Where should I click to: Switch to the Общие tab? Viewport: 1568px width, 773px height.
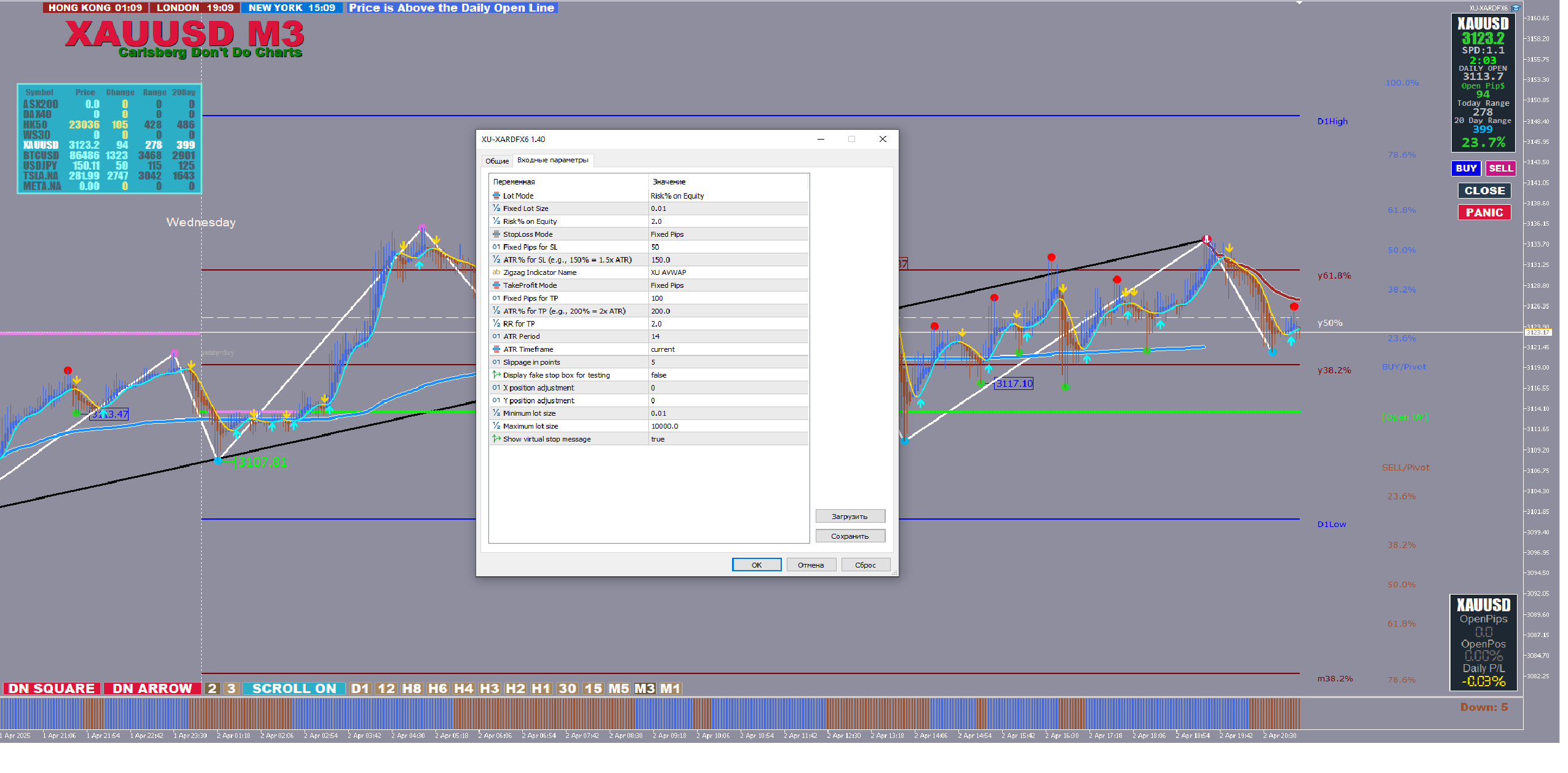tap(496, 161)
